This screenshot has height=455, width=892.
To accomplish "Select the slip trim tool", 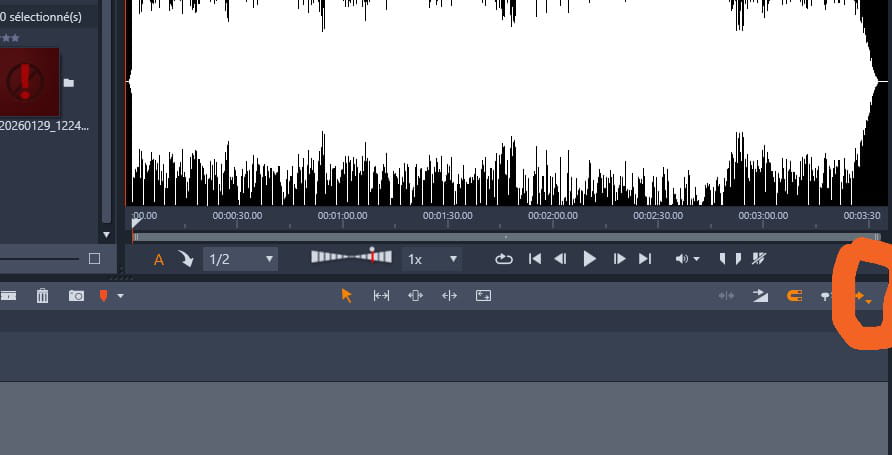I will pyautogui.click(x=415, y=296).
